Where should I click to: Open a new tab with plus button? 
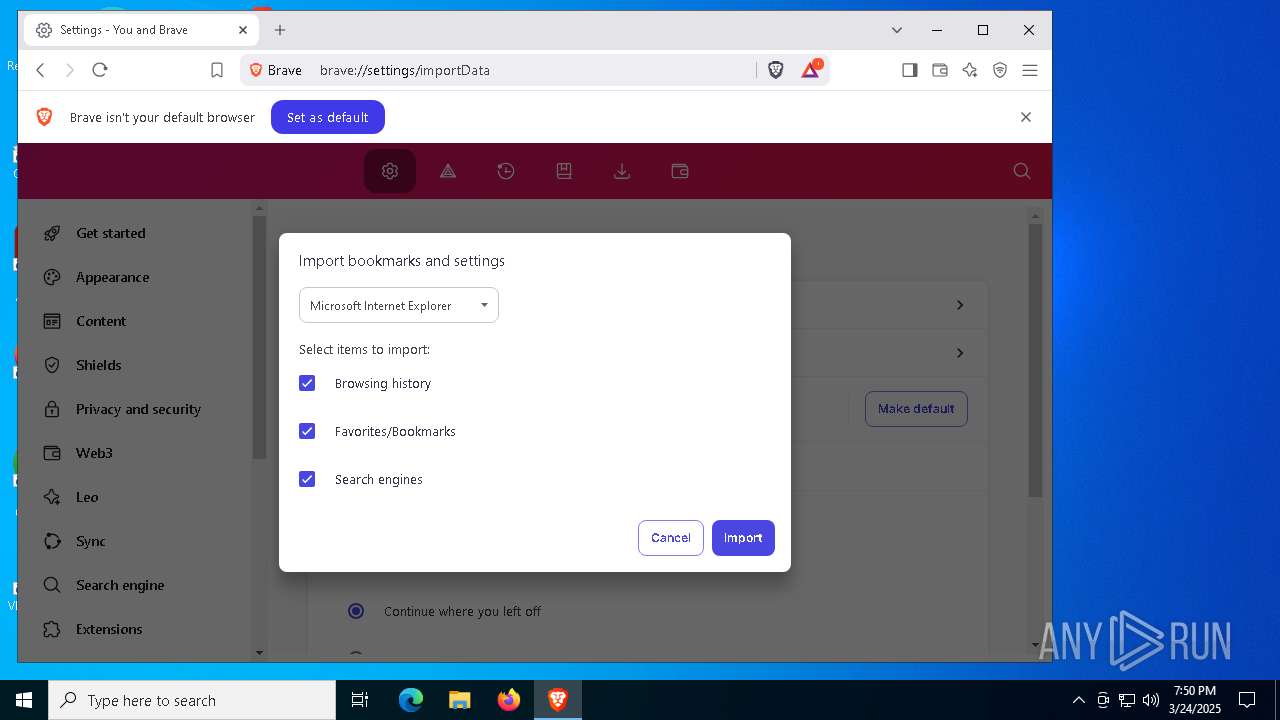click(280, 30)
